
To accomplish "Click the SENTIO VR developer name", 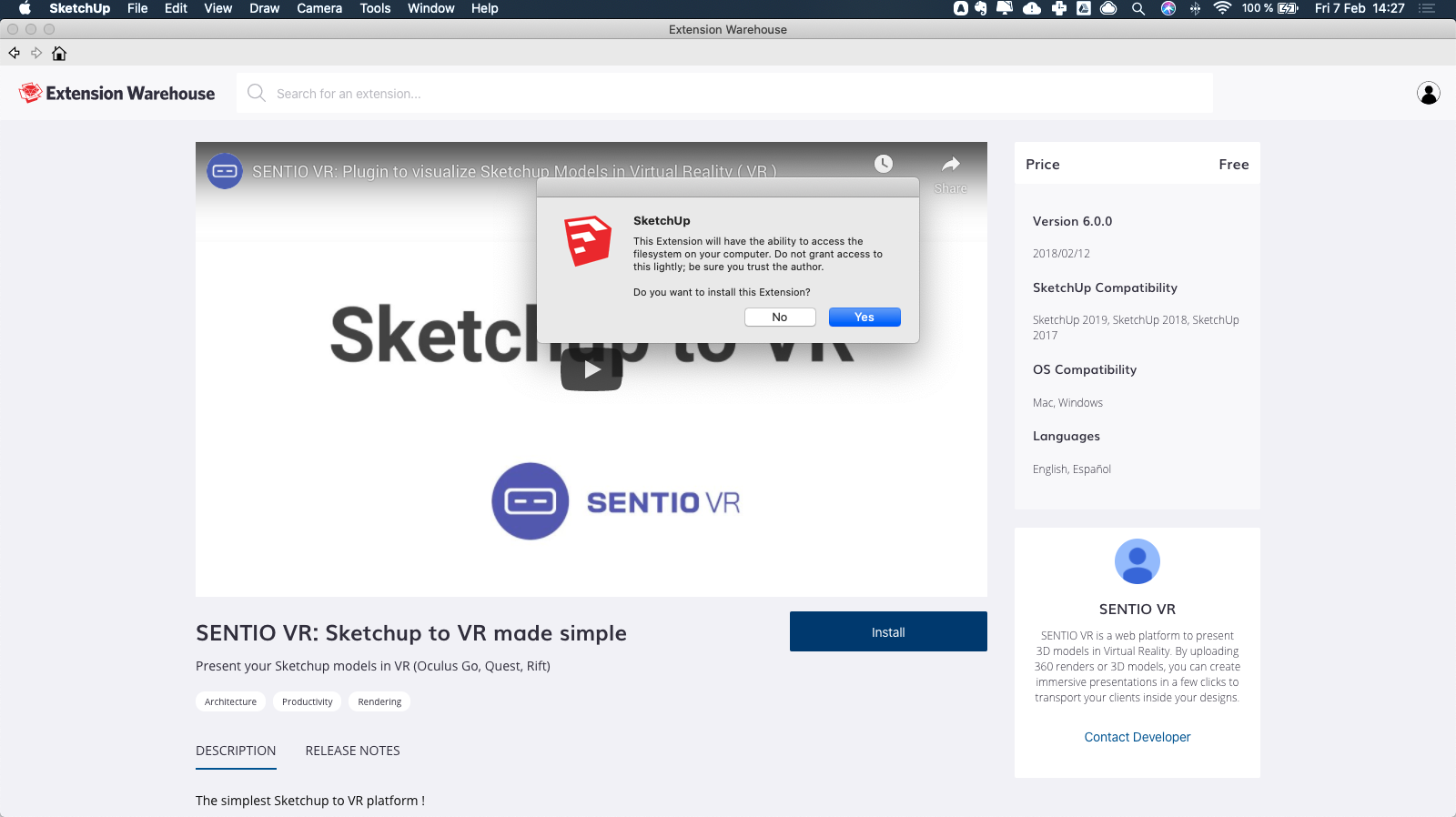I will click(x=1137, y=610).
